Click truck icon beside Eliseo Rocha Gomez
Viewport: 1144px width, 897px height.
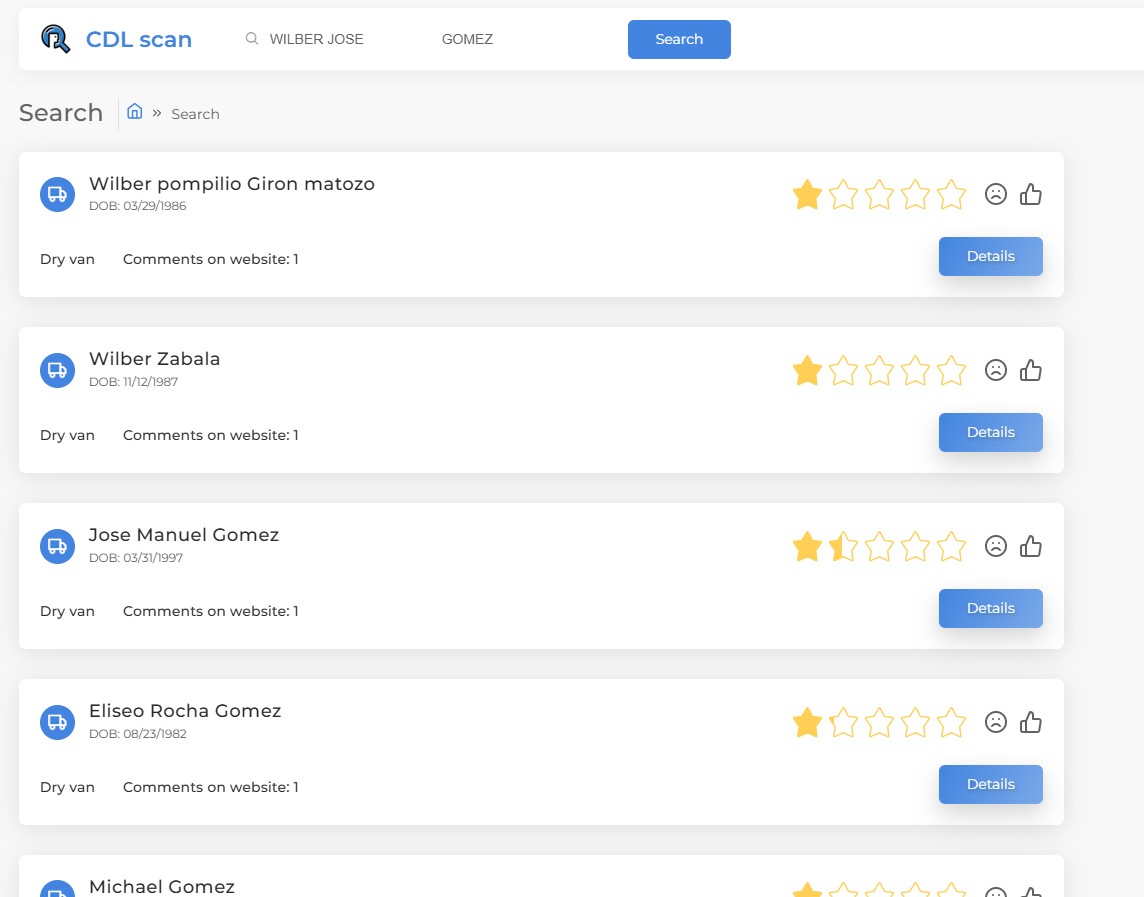tap(57, 722)
